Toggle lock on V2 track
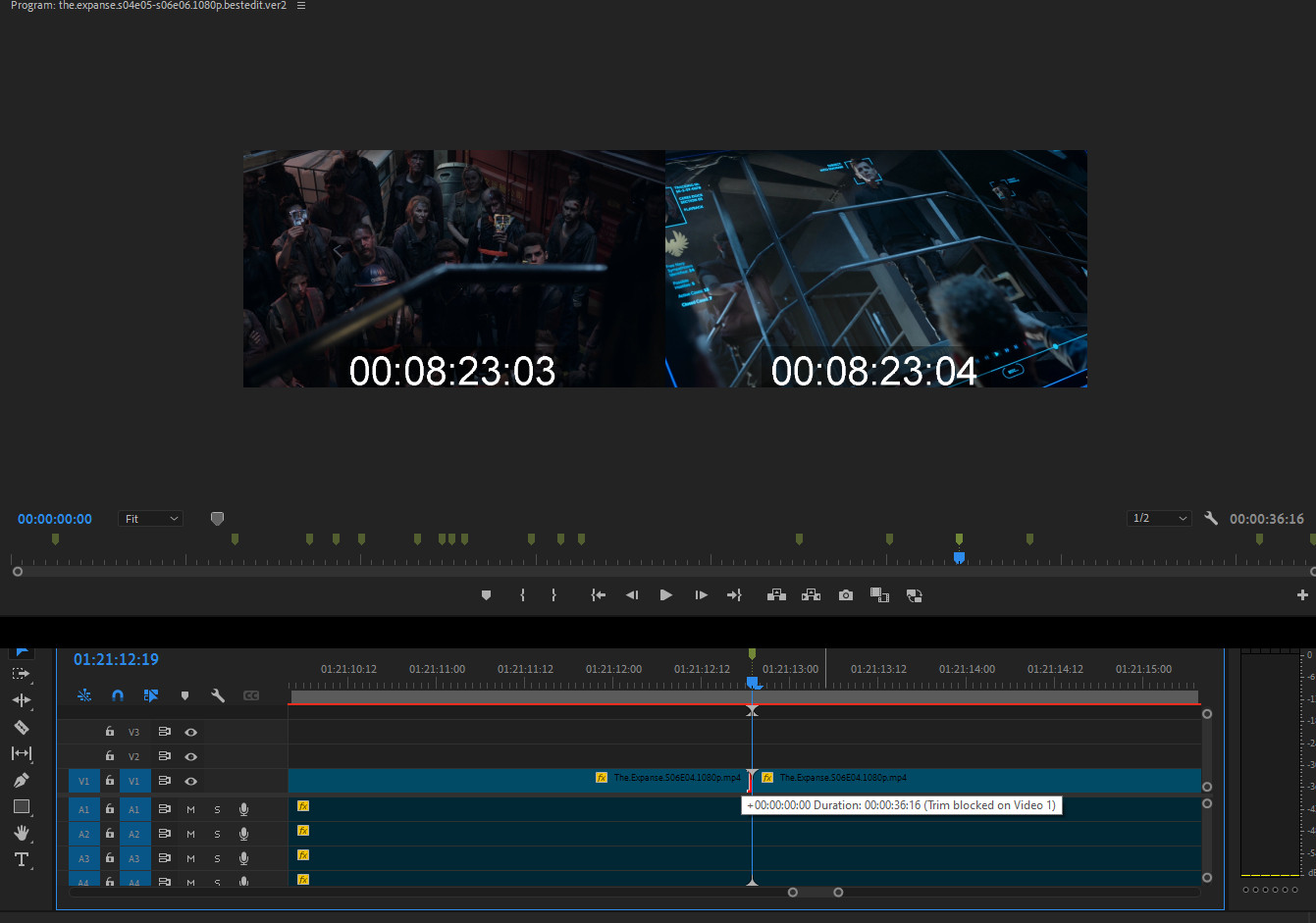1316x923 pixels. point(110,756)
